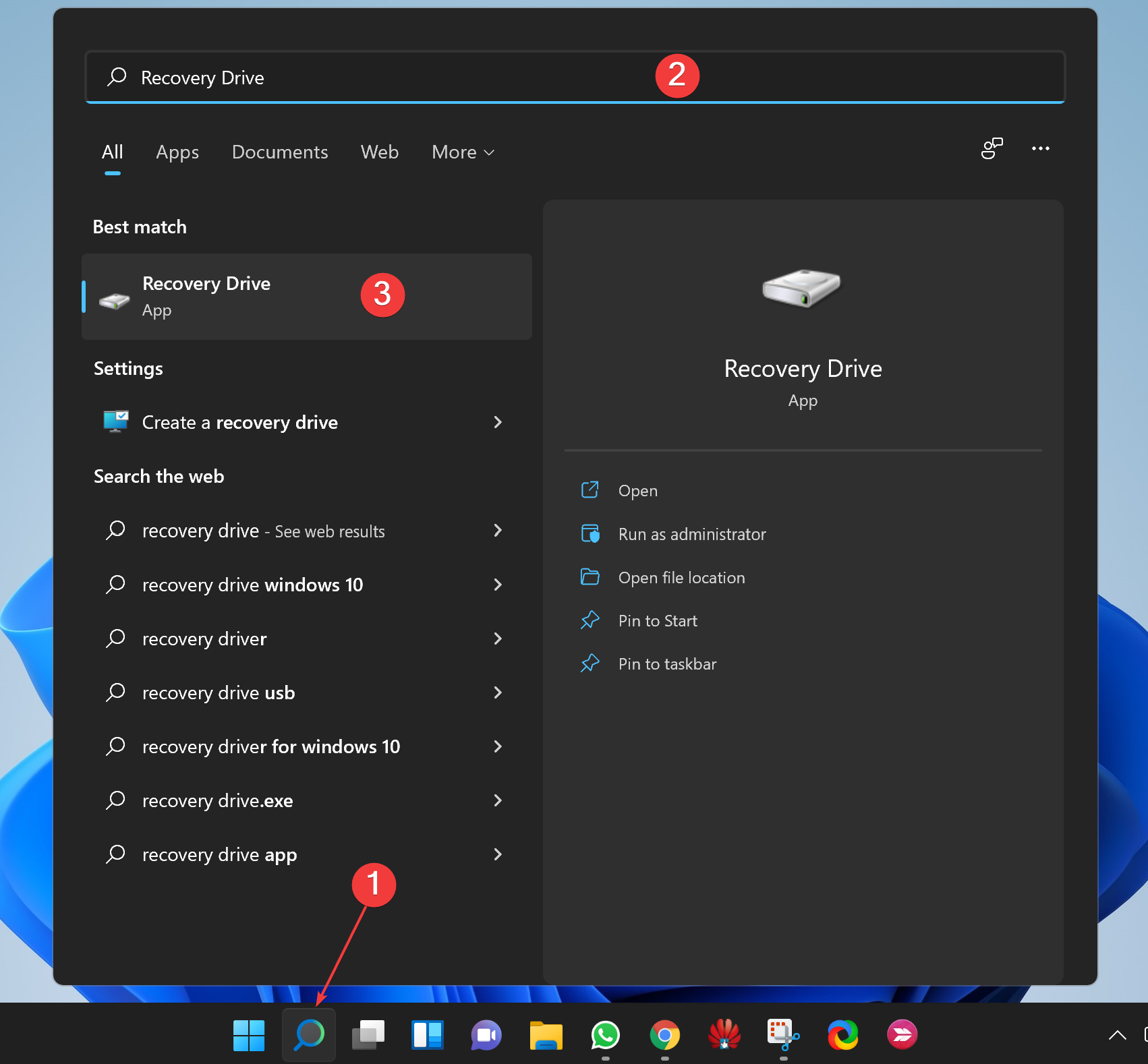Open Recovery Drive best match result
The width and height of the screenshot is (1148, 1064).
[307, 297]
